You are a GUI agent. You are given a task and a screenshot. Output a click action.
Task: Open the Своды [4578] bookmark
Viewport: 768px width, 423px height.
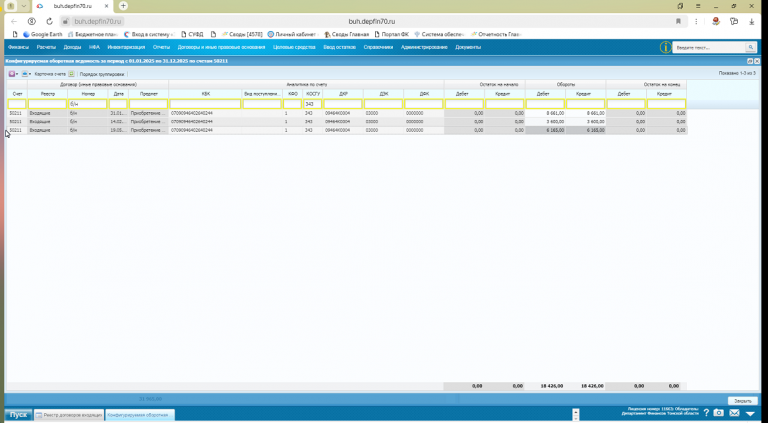[x=242, y=34]
